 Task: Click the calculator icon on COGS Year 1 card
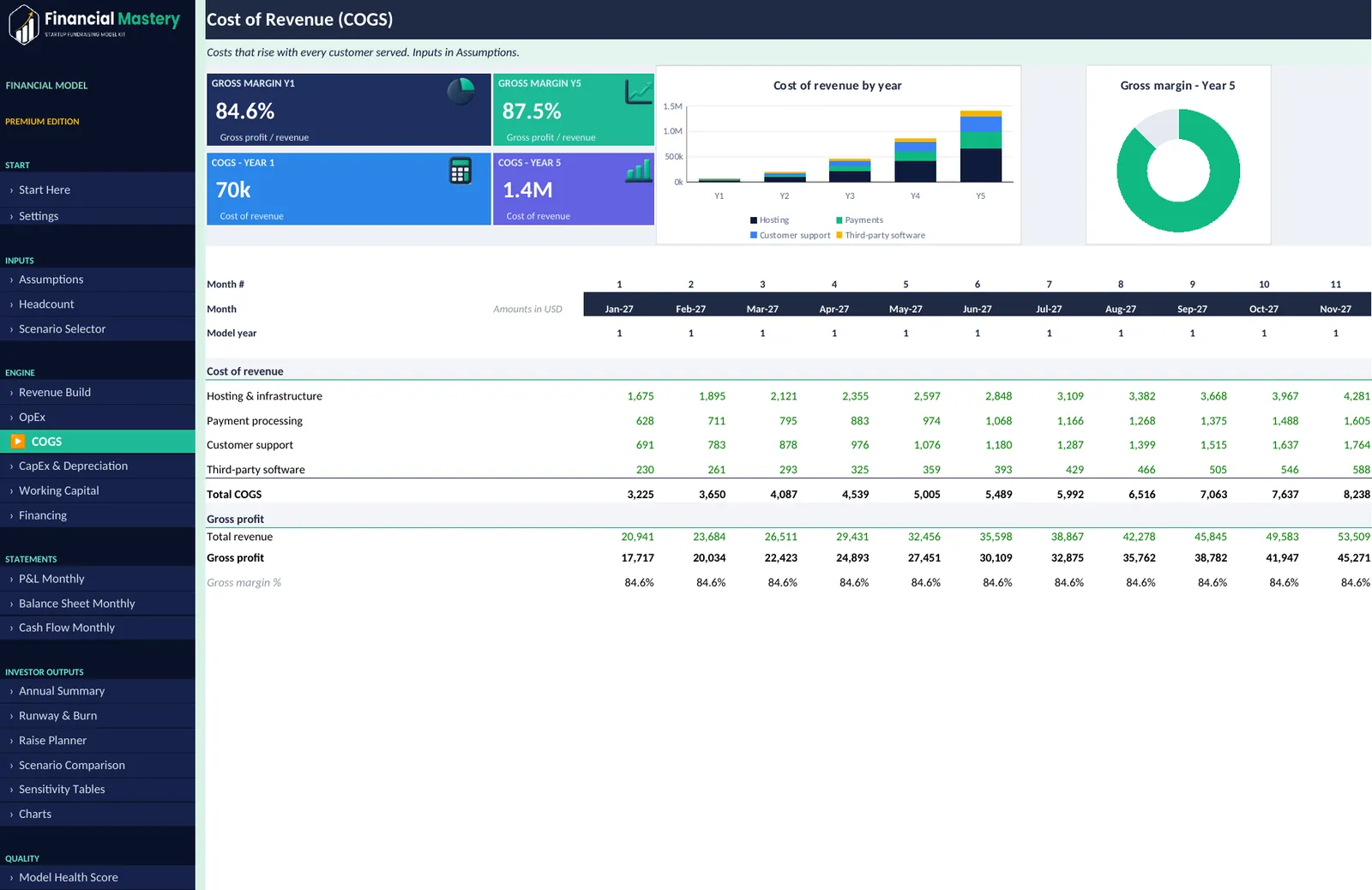[x=460, y=171]
